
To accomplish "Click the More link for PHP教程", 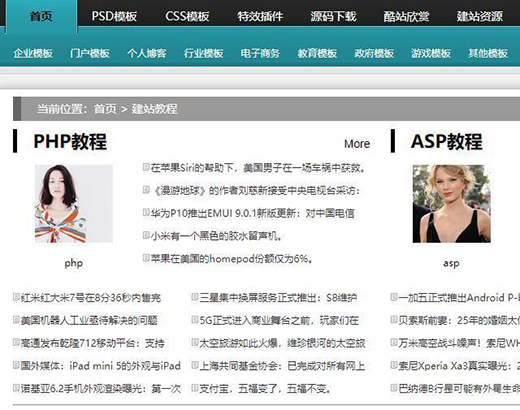I will pos(357,144).
